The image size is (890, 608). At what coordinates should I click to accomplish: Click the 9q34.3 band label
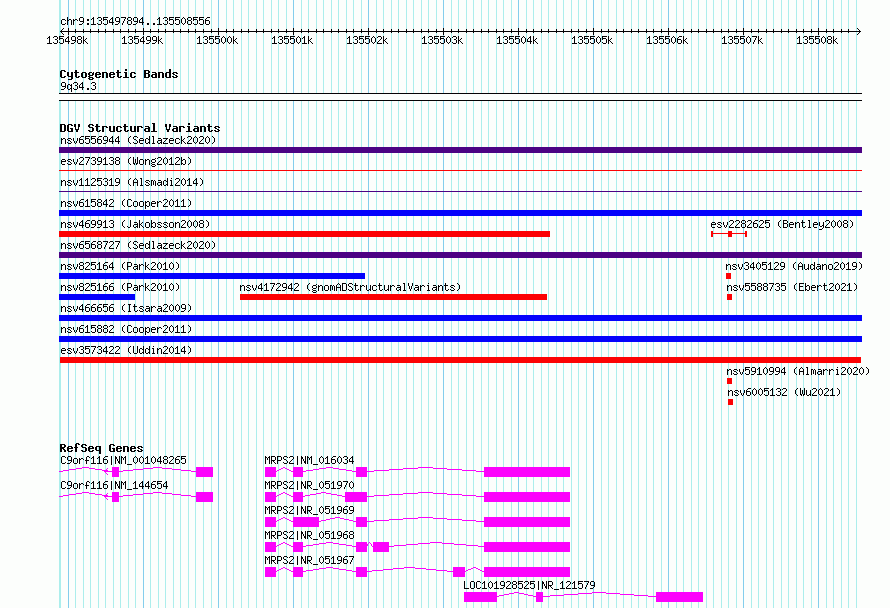[x=78, y=86]
